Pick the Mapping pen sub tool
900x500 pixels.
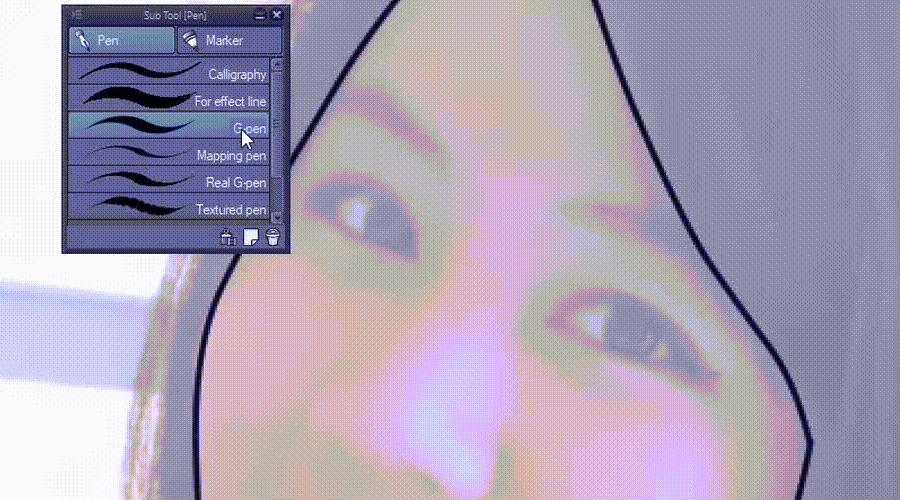pos(169,153)
